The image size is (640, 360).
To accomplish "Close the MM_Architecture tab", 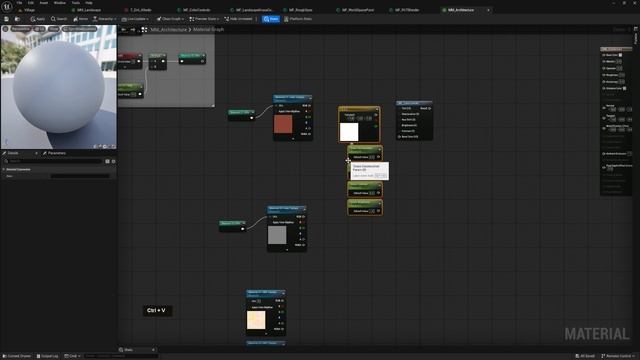I will coord(488,10).
